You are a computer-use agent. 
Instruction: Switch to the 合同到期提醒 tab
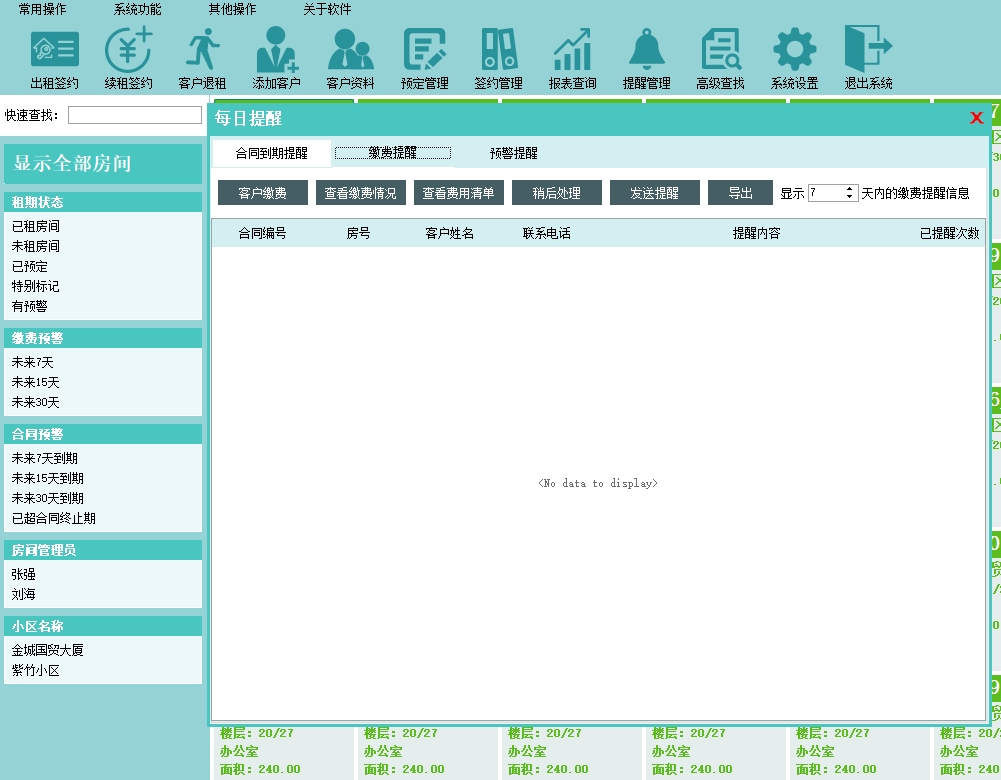pos(271,154)
